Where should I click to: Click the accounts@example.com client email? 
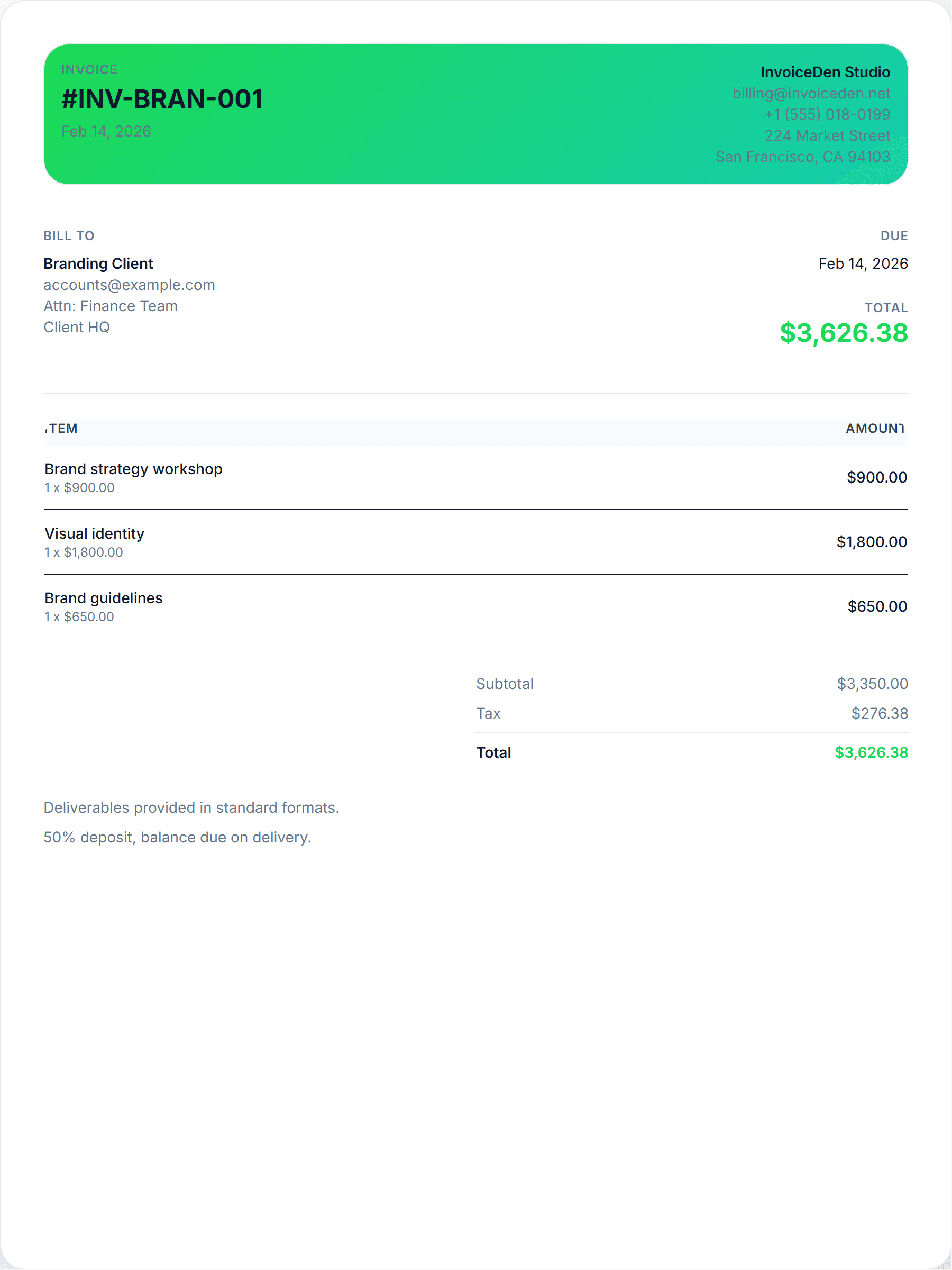pyautogui.click(x=129, y=285)
